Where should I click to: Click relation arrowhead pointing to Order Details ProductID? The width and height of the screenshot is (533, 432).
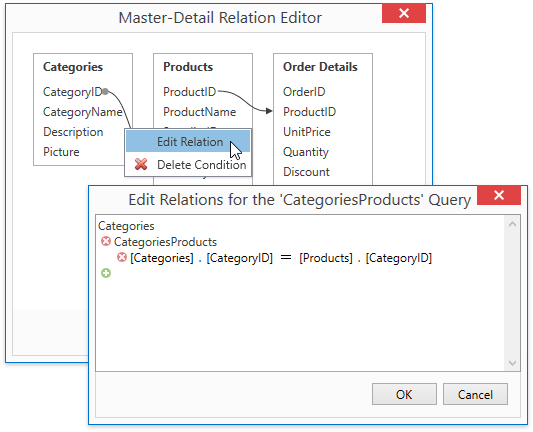tap(269, 111)
